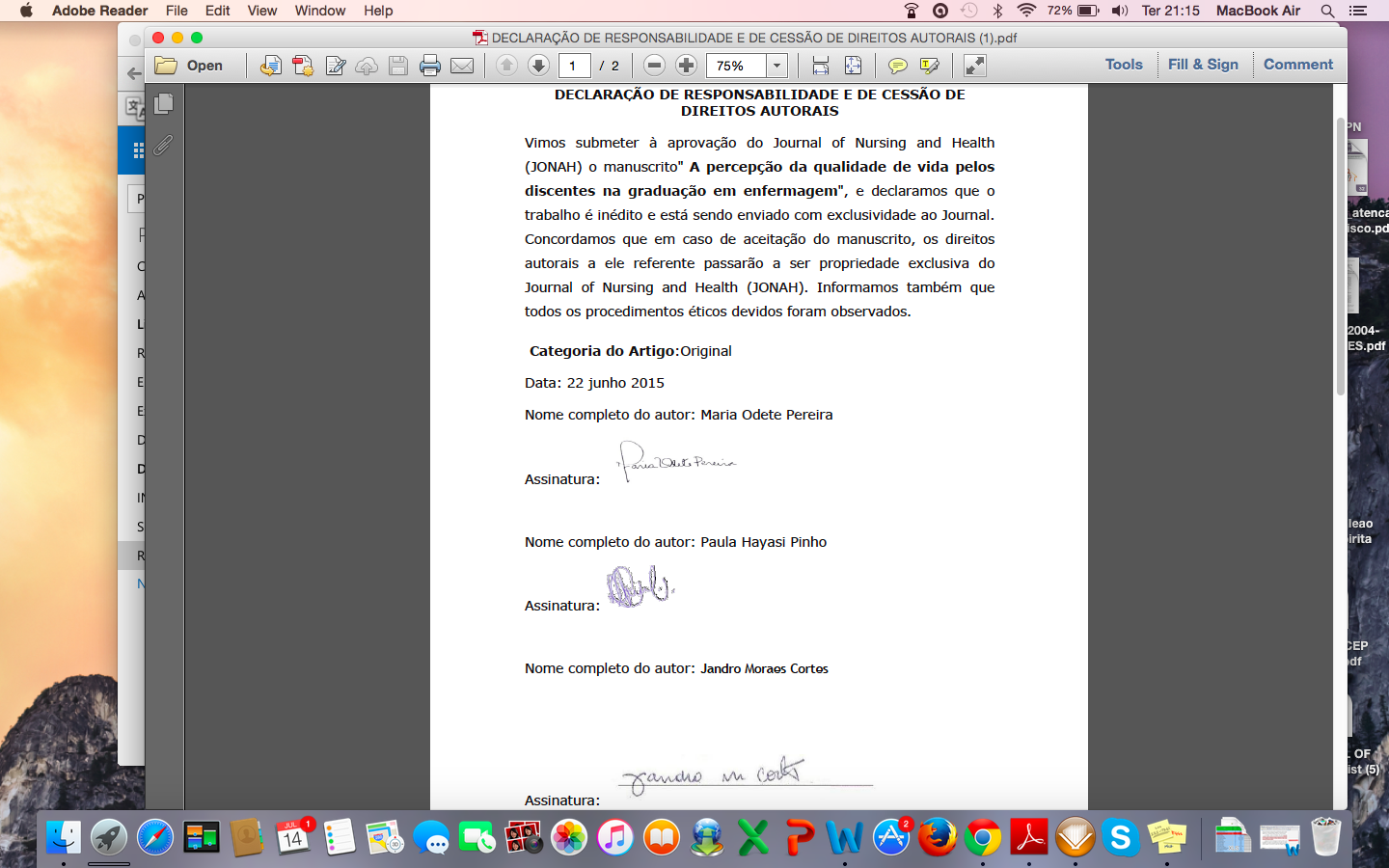Add a sticky note comment

(897, 66)
